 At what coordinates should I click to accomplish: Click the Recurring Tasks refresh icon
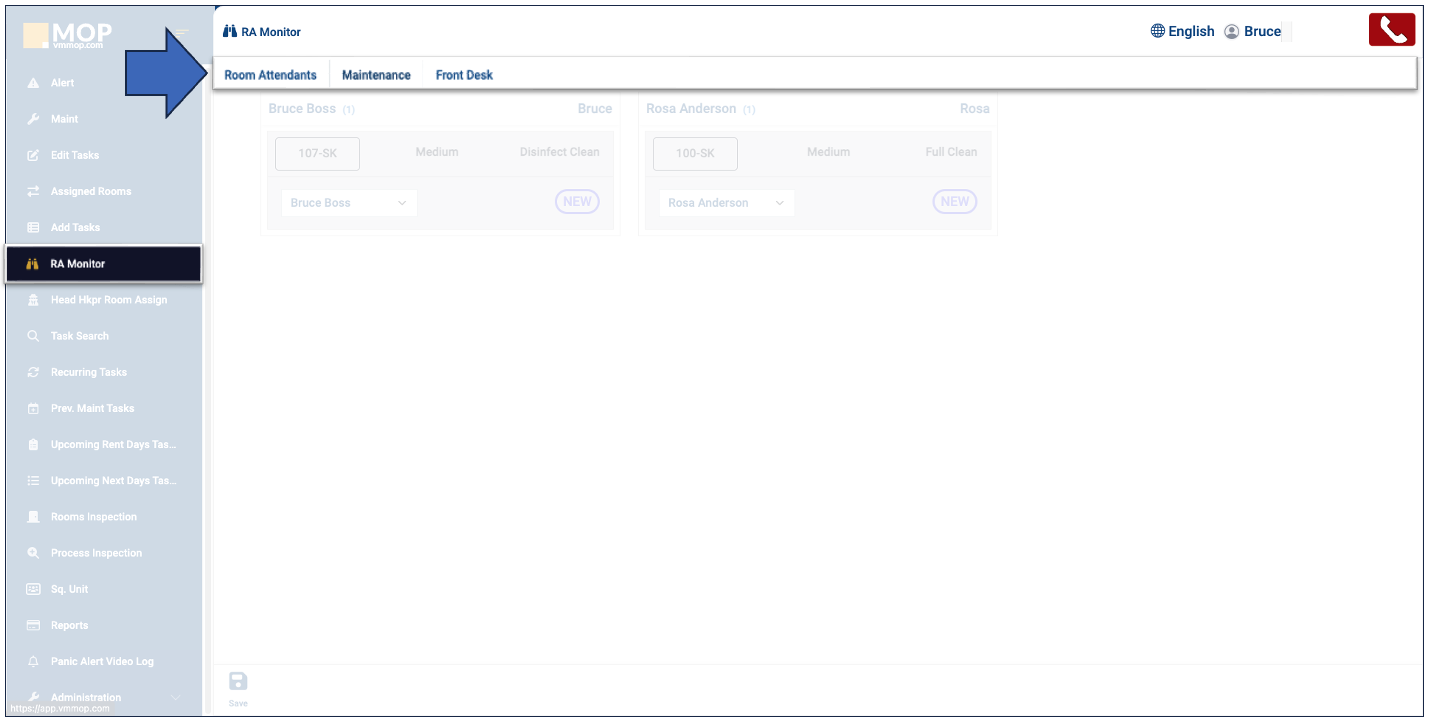[x=33, y=372]
